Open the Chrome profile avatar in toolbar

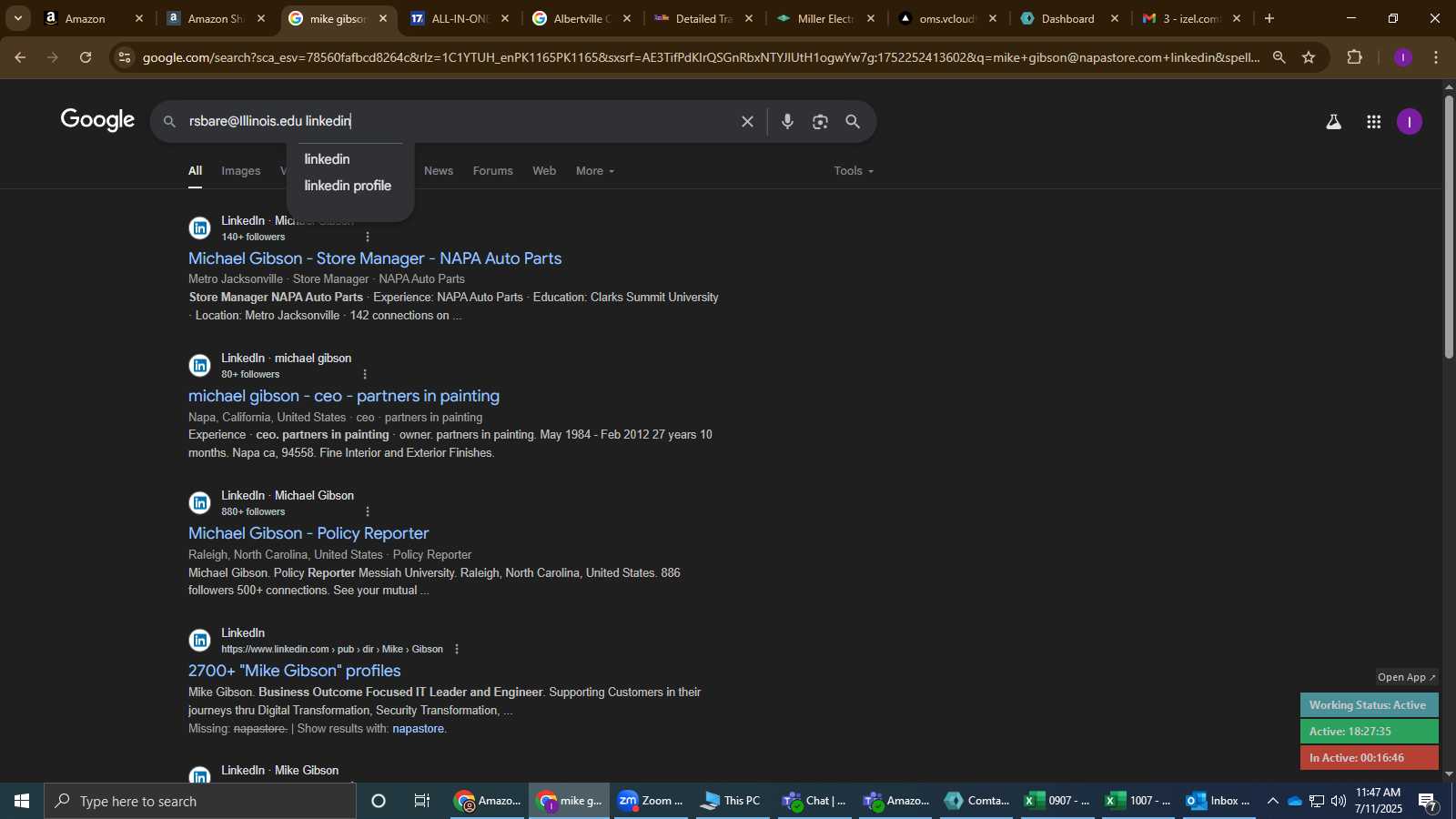click(1403, 57)
